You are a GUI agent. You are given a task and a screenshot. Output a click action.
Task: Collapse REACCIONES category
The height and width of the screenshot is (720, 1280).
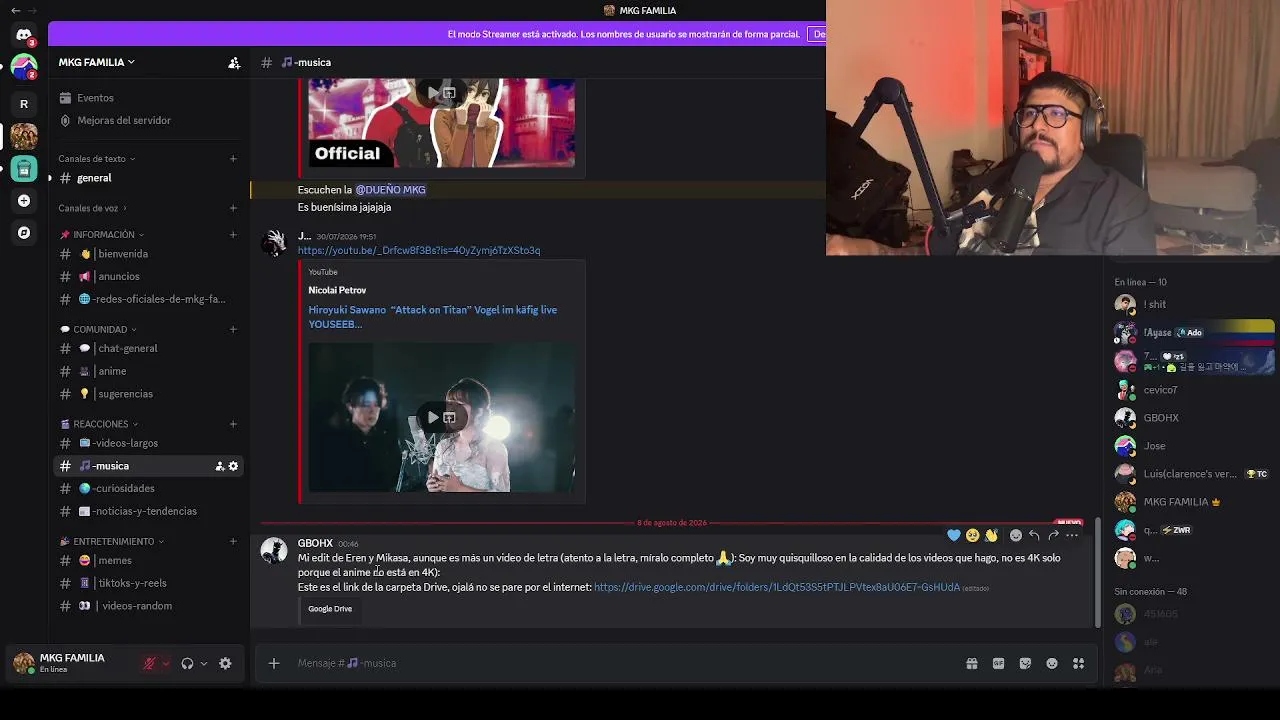click(x=102, y=424)
